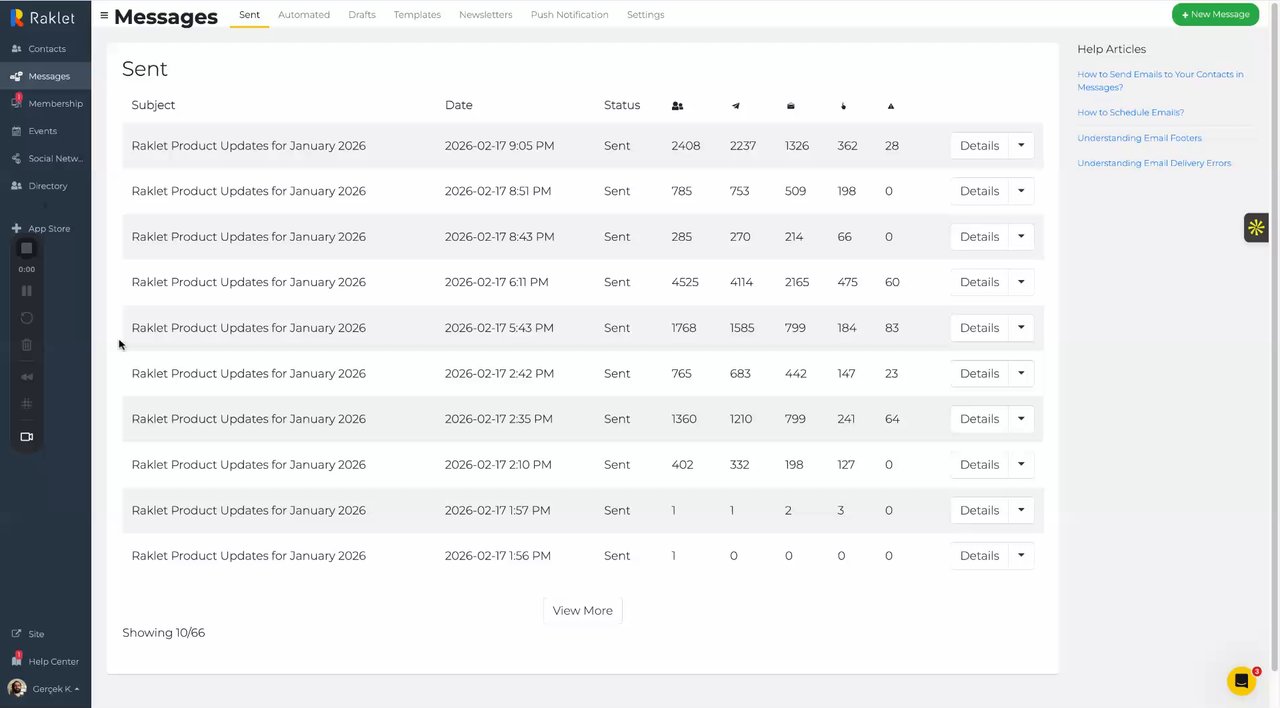The height and width of the screenshot is (708, 1280).
Task: Expand Details dropdown arrow for 9:05 PM message
Action: click(x=1021, y=146)
